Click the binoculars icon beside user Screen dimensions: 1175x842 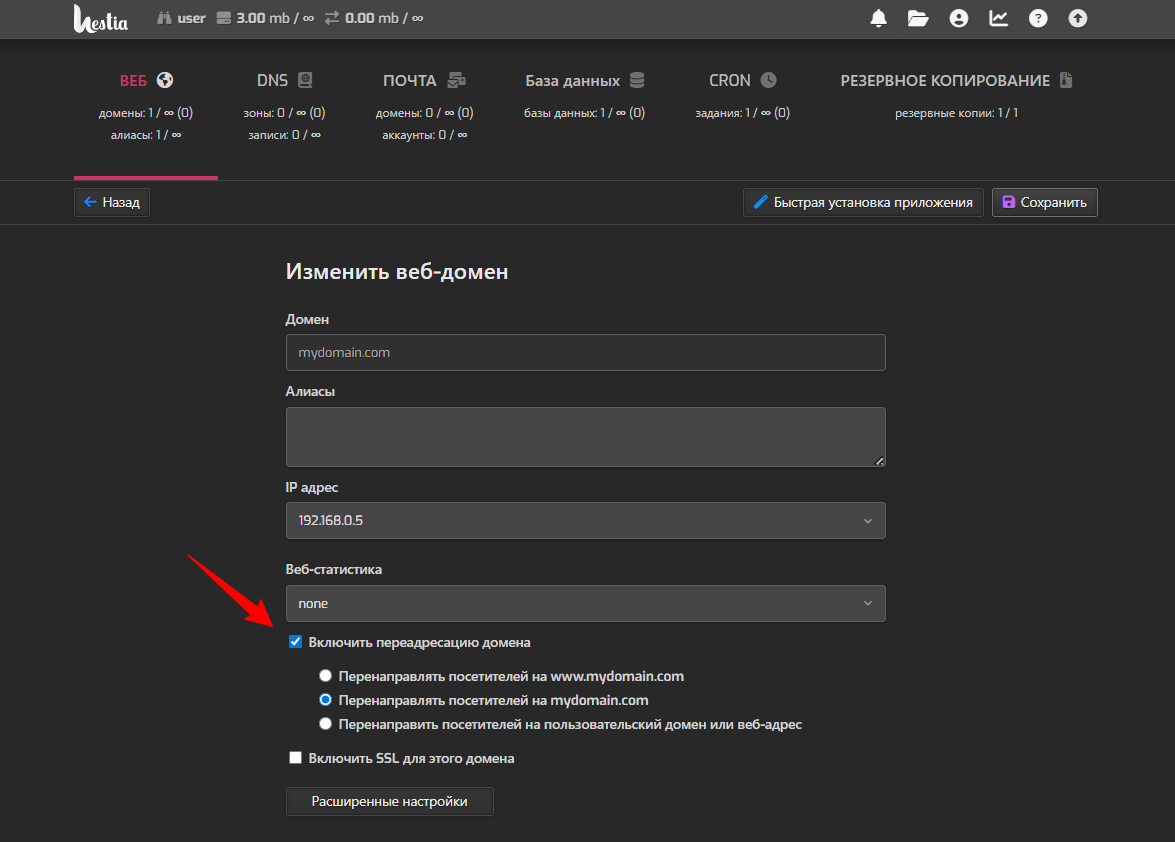point(164,18)
